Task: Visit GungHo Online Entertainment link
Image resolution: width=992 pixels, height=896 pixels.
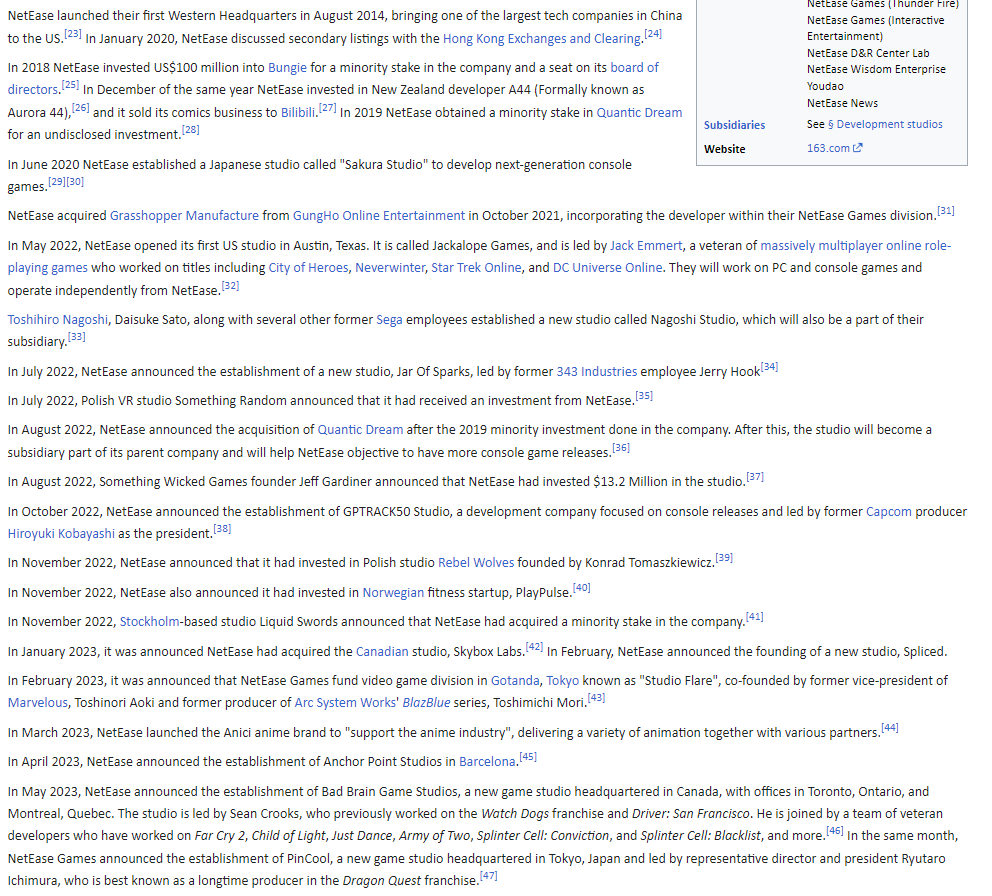Action: click(x=378, y=216)
